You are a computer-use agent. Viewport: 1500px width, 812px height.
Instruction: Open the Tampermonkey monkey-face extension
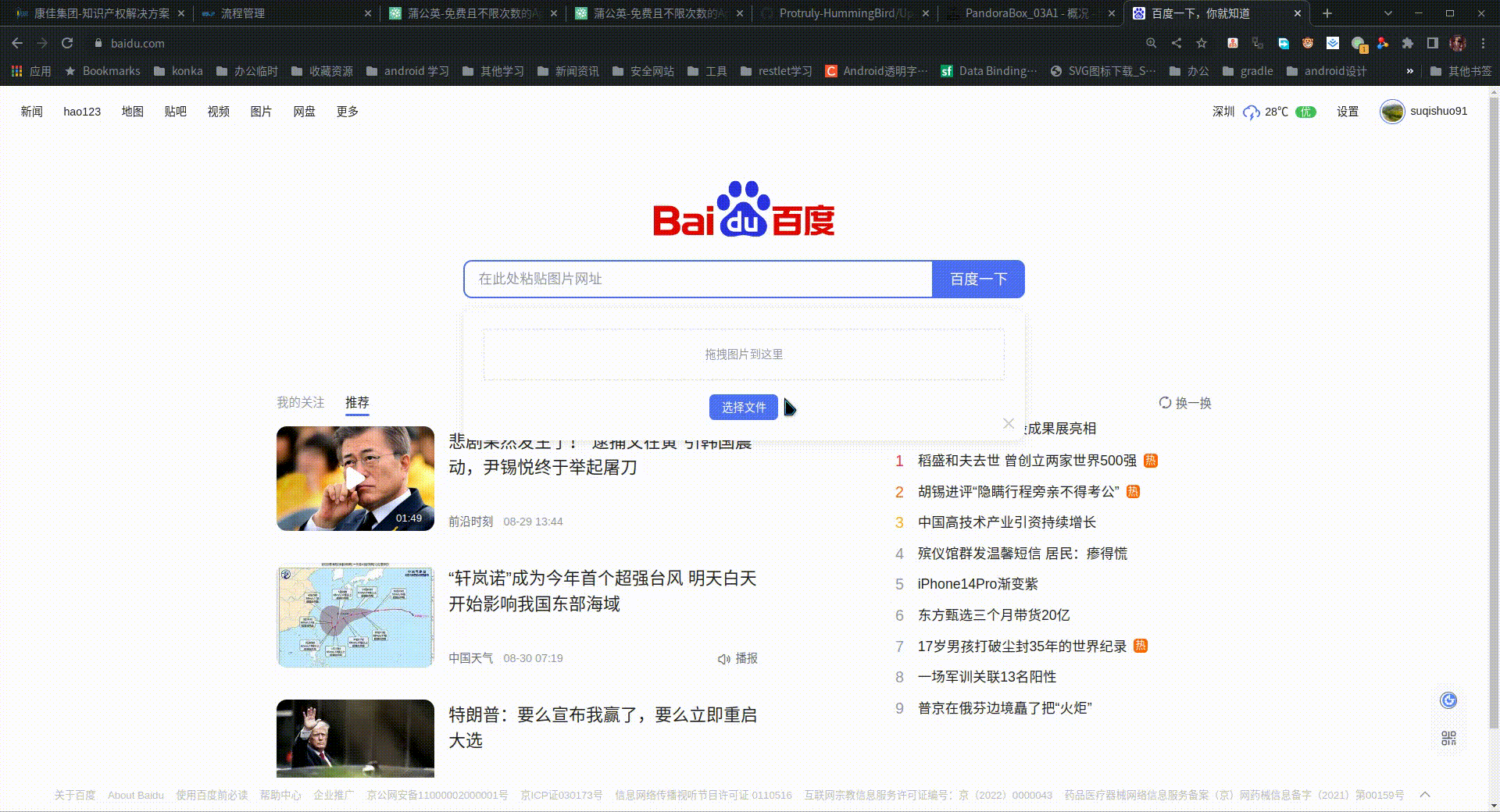tap(1308, 44)
